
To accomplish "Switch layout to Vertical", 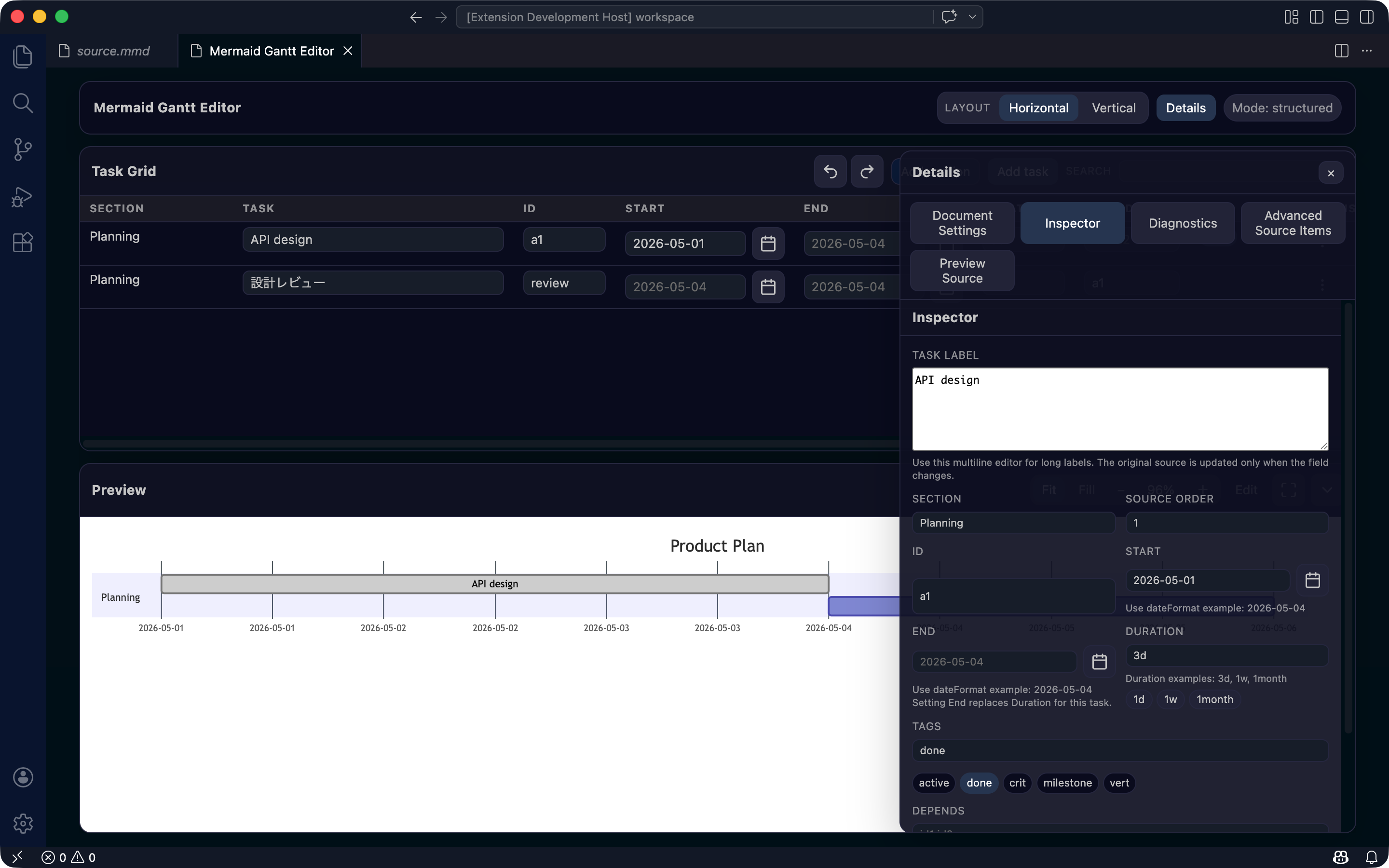I will (1113, 108).
